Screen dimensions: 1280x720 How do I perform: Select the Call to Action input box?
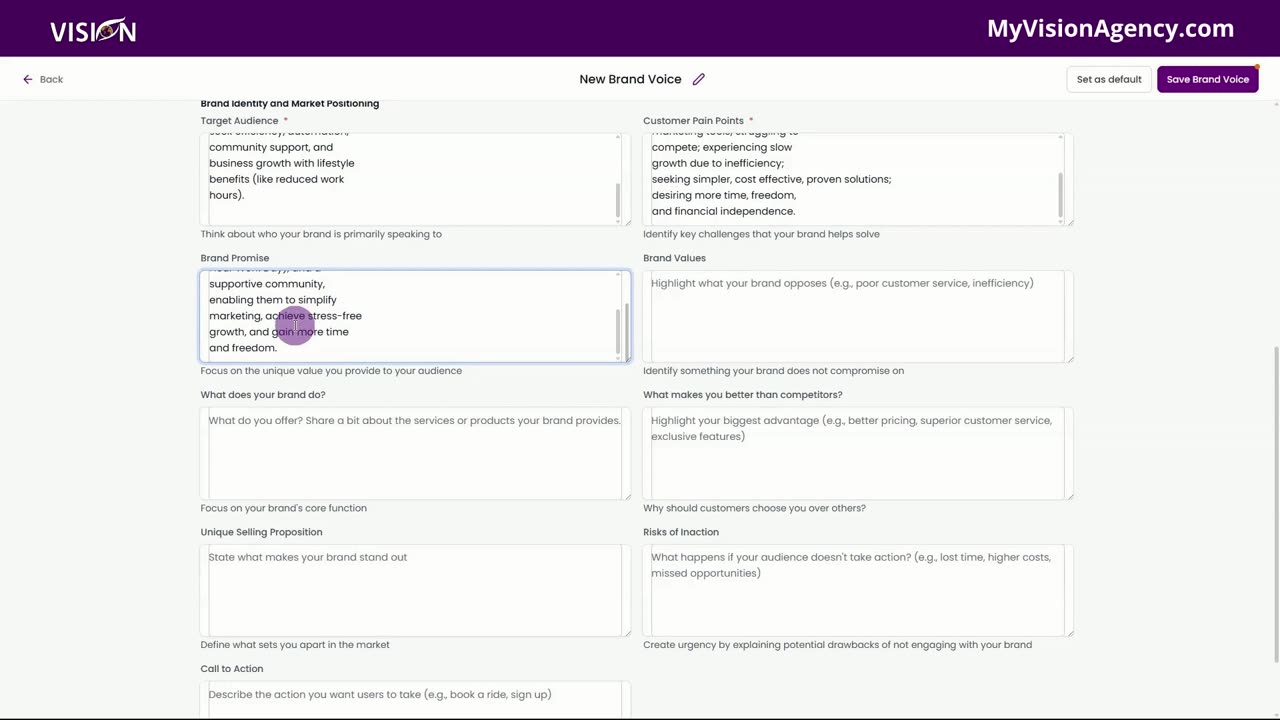click(414, 698)
